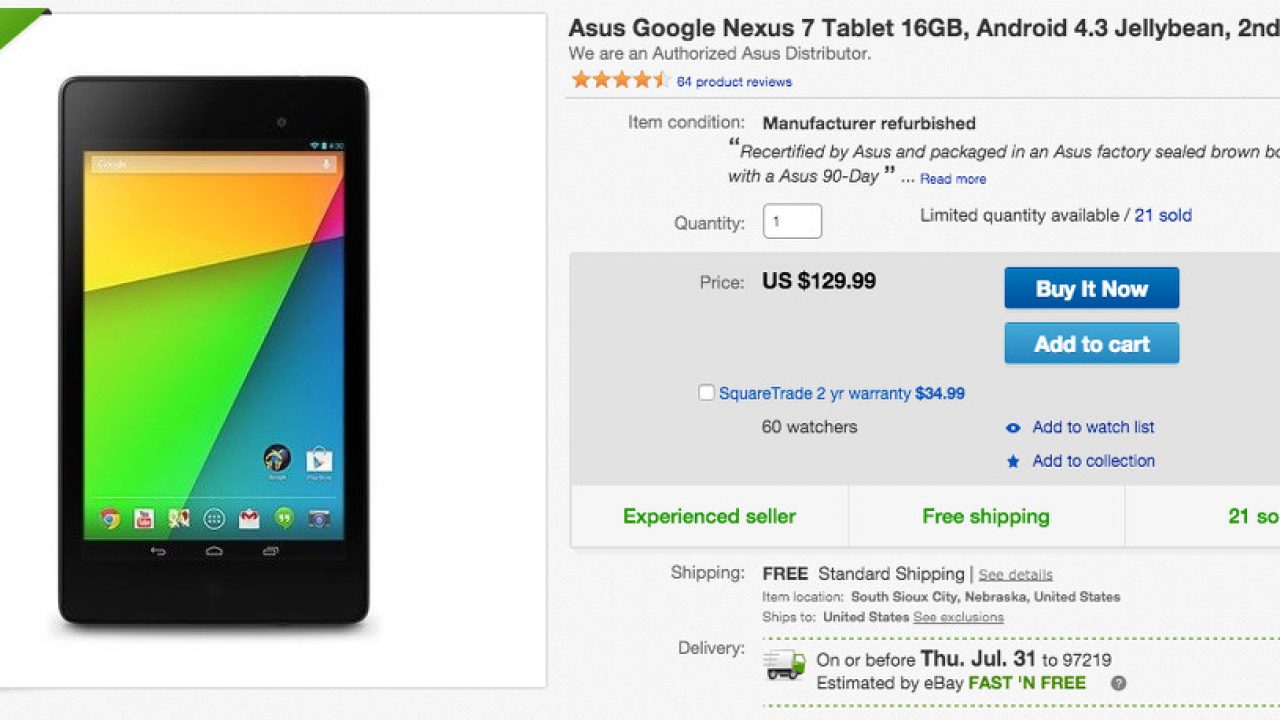Image resolution: width=1280 pixels, height=720 pixels.
Task: Click the Play Store icon on the tablet image
Action: [x=319, y=460]
